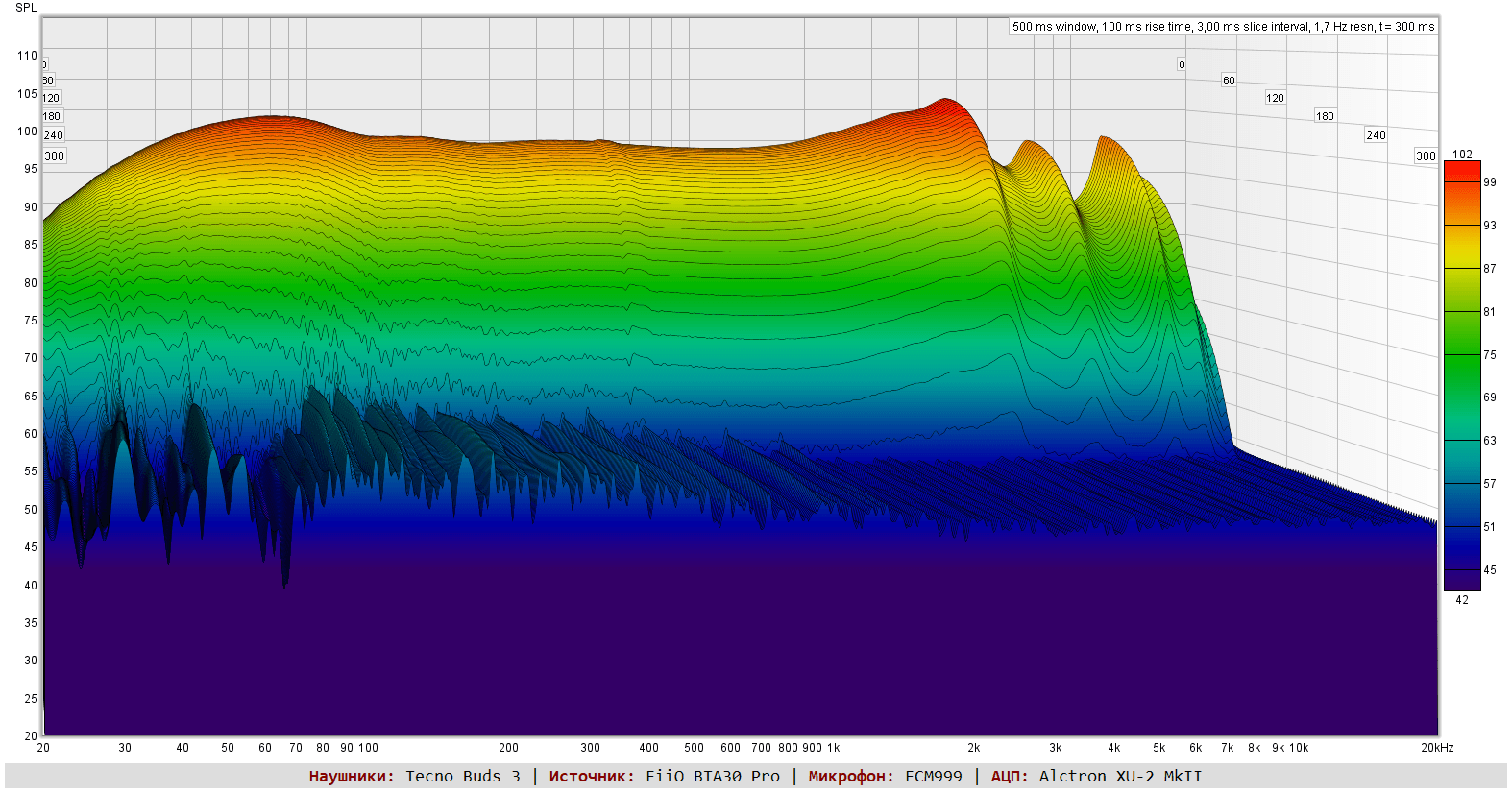Select the 'Tecno Buds 3' headphone name
The height and width of the screenshot is (793, 1512).
tap(463, 776)
